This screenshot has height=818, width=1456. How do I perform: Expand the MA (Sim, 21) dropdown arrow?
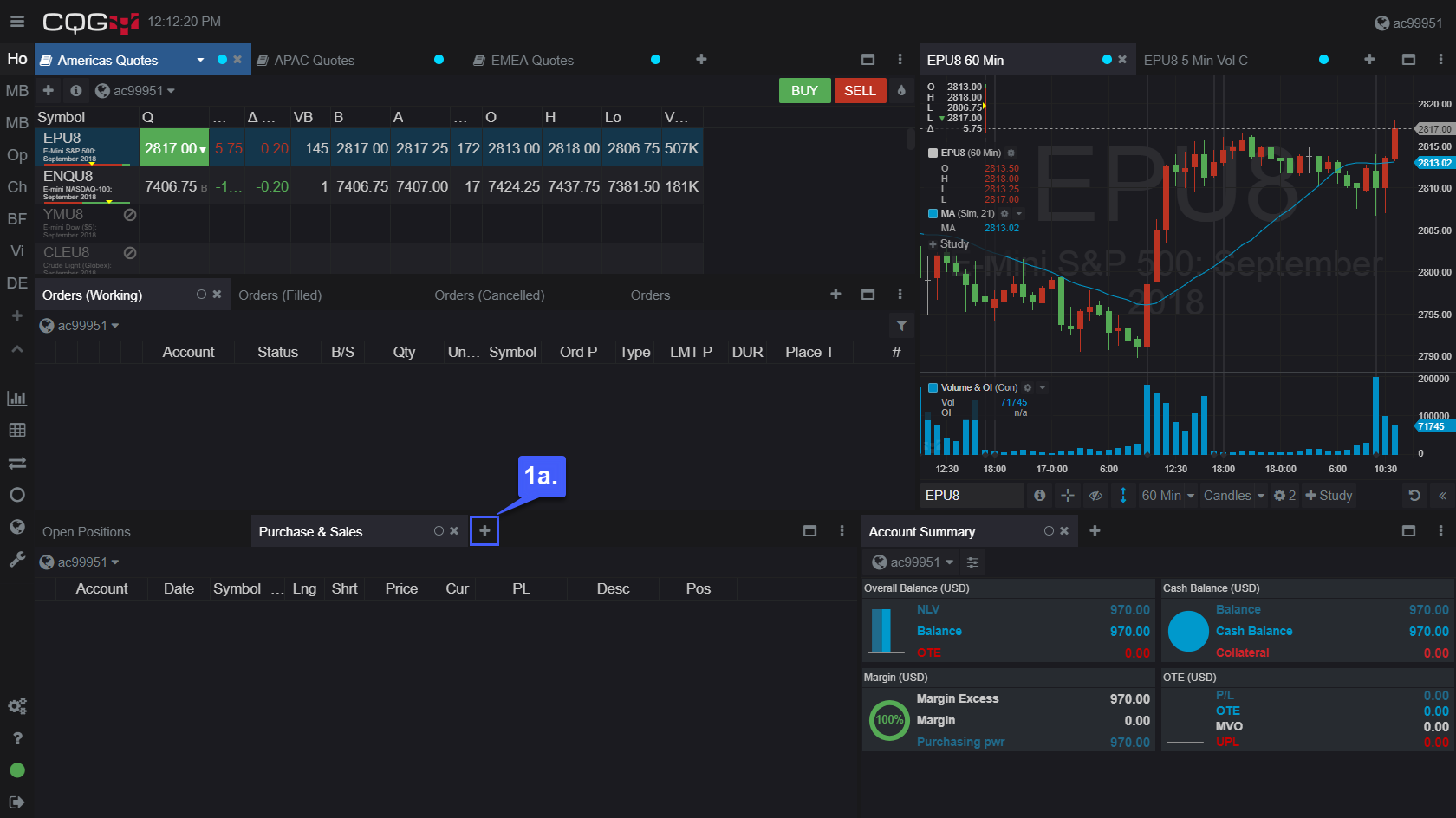(x=1019, y=213)
